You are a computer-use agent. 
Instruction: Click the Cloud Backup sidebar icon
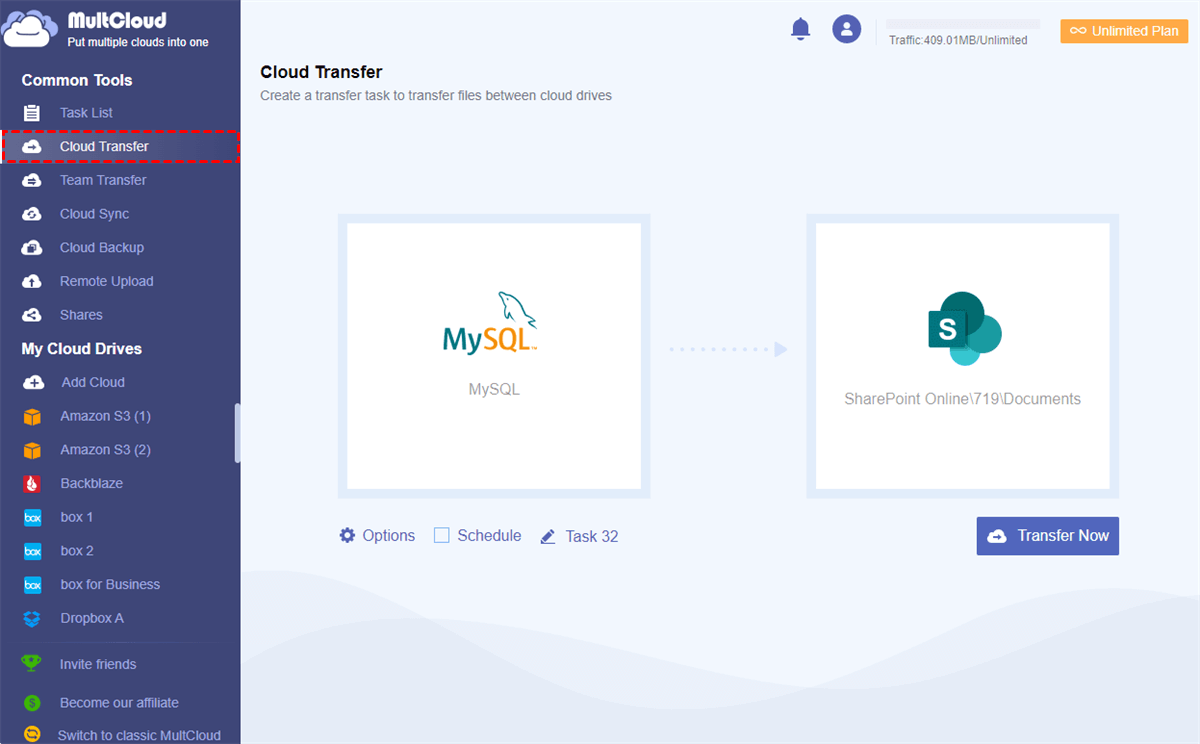point(32,248)
